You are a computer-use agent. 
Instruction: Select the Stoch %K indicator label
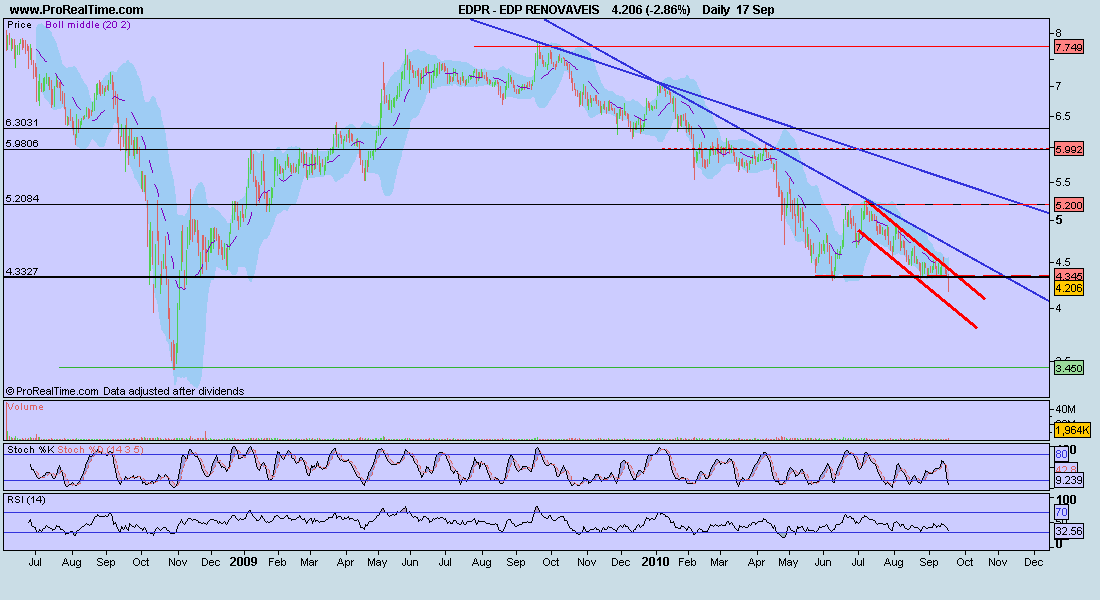pyautogui.click(x=30, y=449)
